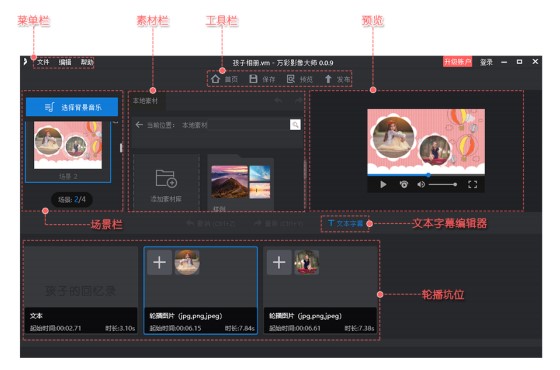This screenshot has height=370, width=560.
Task: Go to 首页 via the home icon
Action: [215, 79]
